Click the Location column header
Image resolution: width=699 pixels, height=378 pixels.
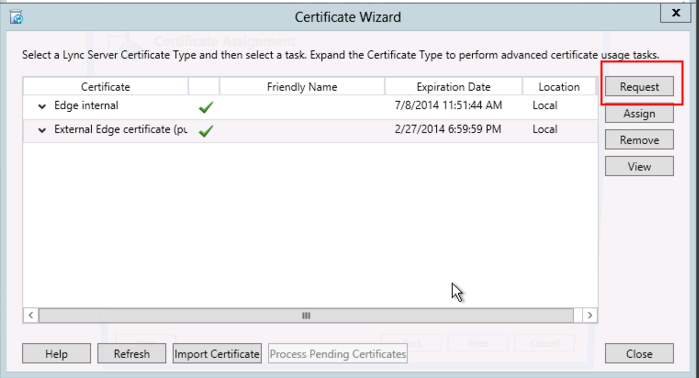pyautogui.click(x=559, y=86)
